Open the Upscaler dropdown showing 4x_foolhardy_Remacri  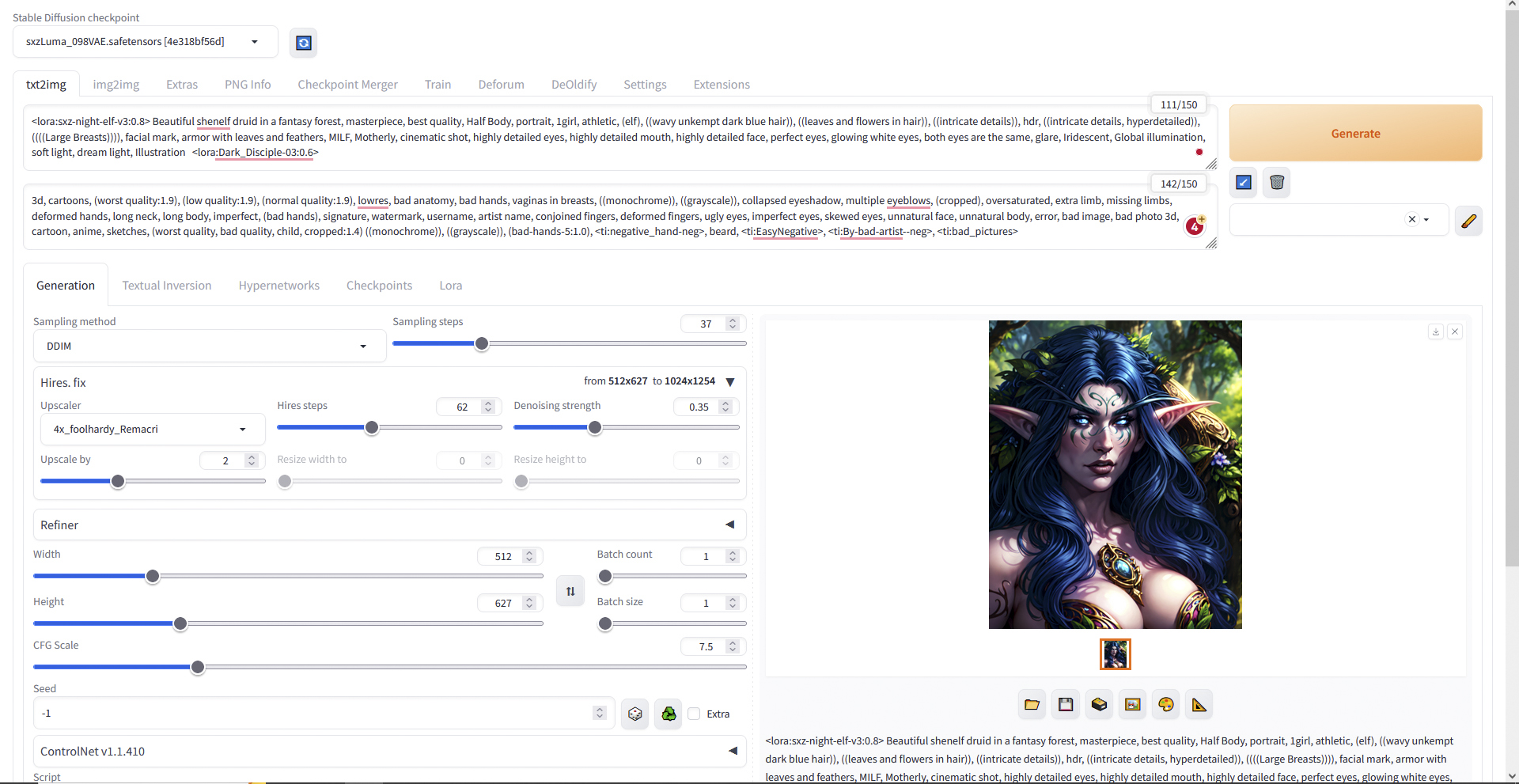(152, 430)
